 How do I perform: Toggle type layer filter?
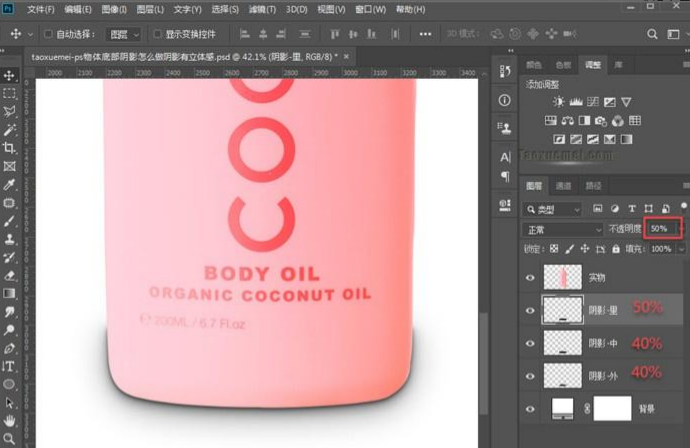[631, 209]
